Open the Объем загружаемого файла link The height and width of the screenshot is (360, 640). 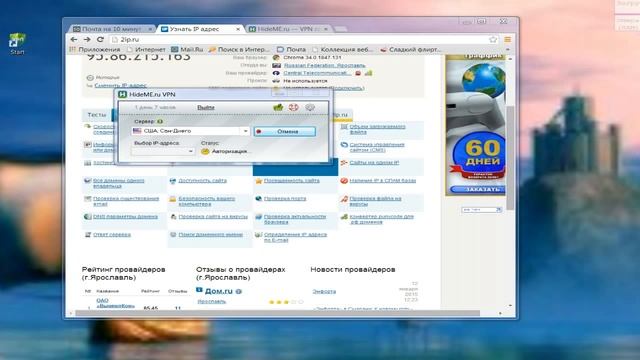point(377,129)
